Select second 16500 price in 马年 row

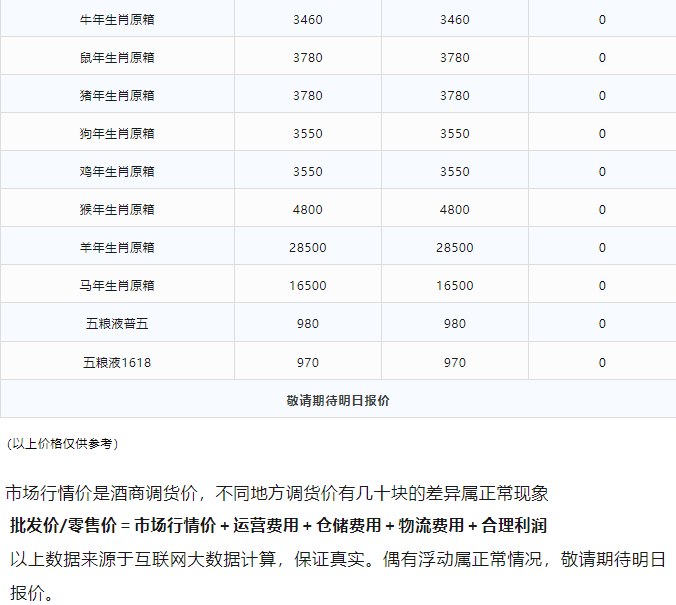[x=454, y=285]
